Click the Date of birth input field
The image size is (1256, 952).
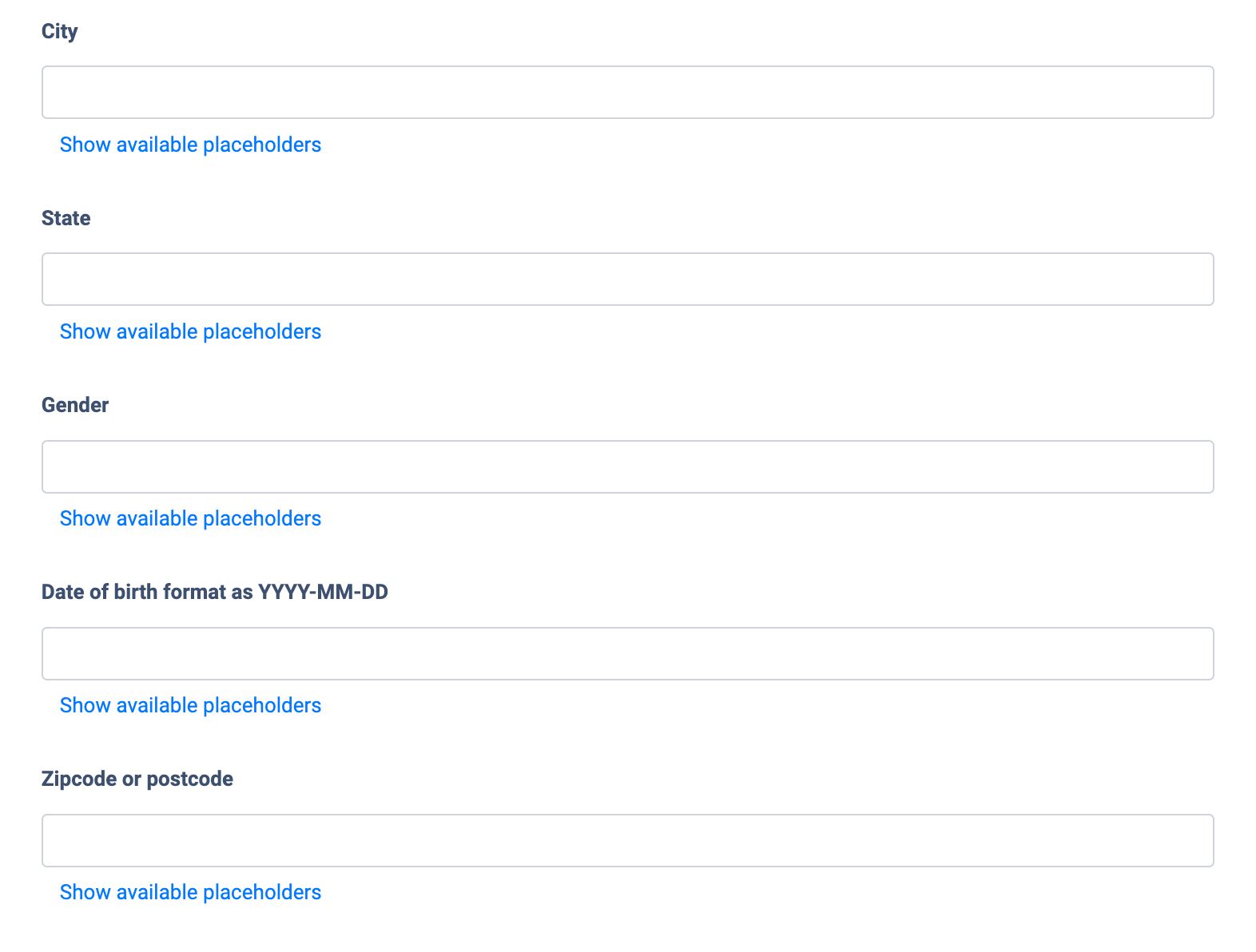[627, 653]
